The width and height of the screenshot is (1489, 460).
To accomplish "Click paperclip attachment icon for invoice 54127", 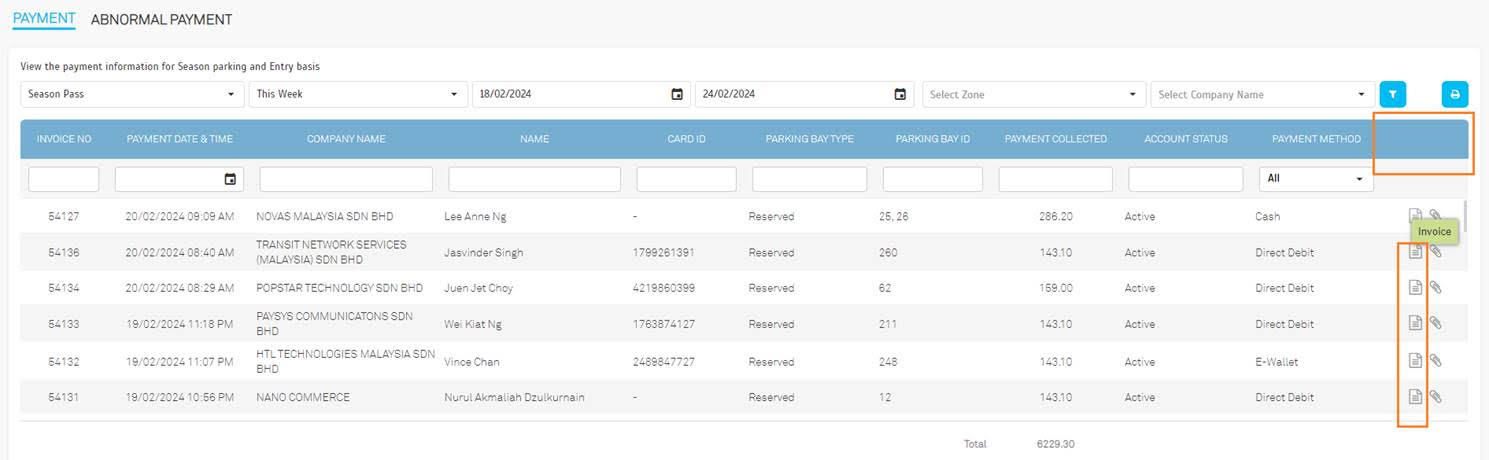I will pyautogui.click(x=1435, y=214).
